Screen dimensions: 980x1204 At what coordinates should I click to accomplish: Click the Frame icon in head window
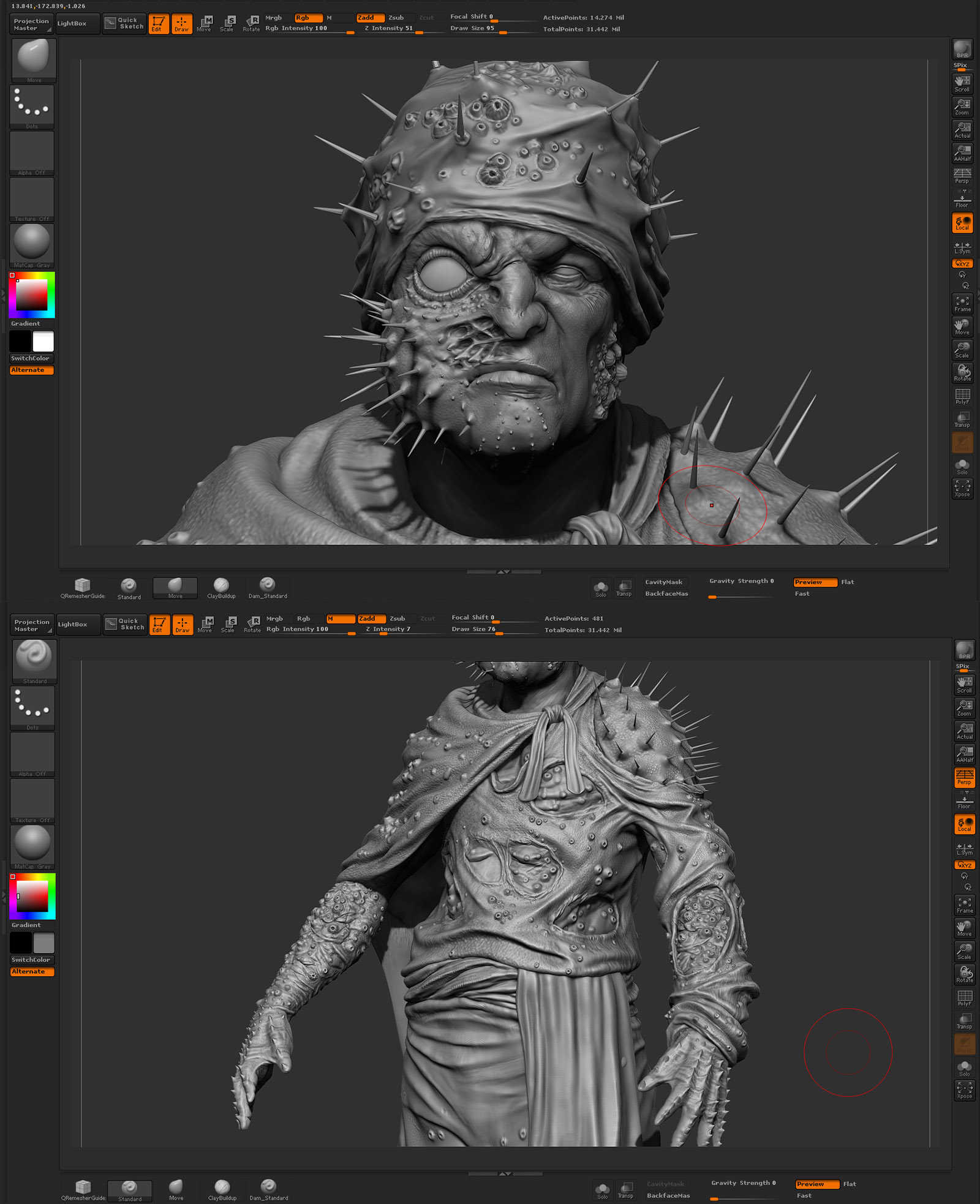click(962, 304)
